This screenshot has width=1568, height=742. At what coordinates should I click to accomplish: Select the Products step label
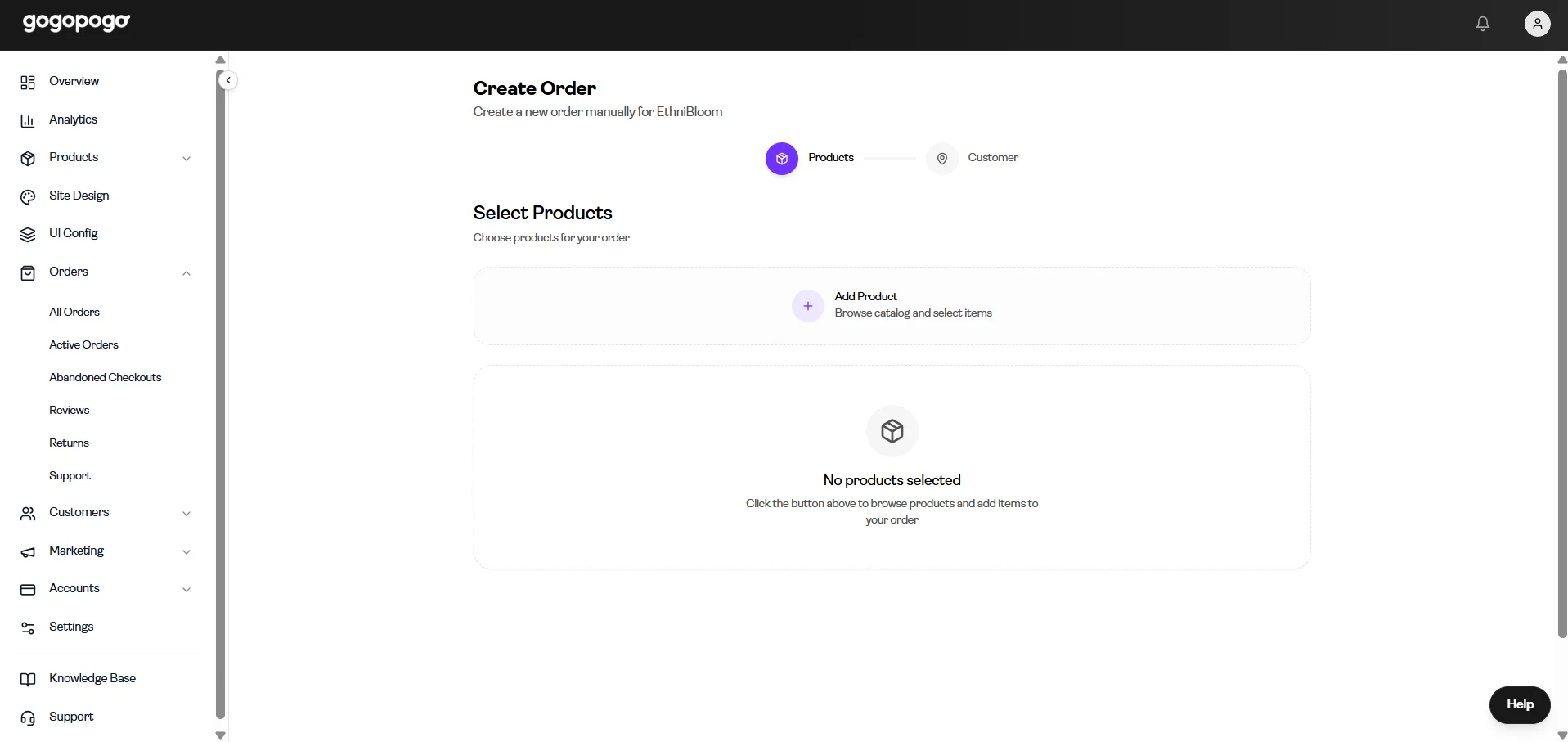coord(831,157)
